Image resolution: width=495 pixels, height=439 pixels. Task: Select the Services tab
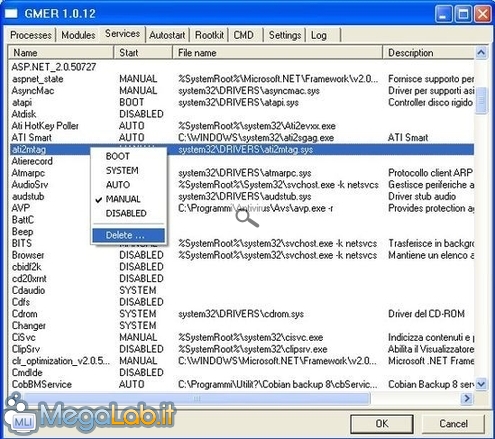click(x=122, y=33)
